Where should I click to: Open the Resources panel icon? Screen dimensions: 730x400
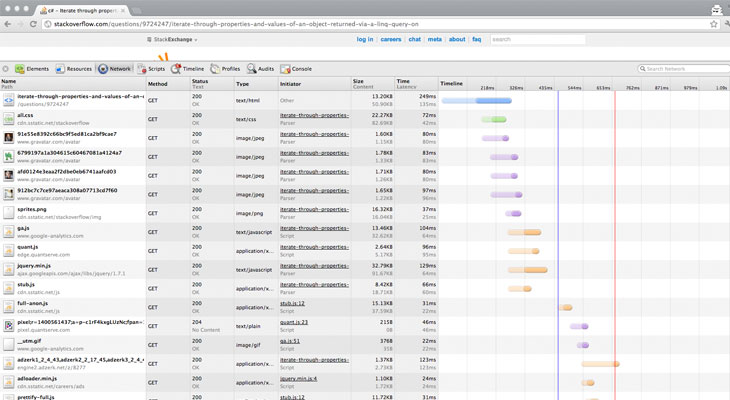tap(60, 69)
